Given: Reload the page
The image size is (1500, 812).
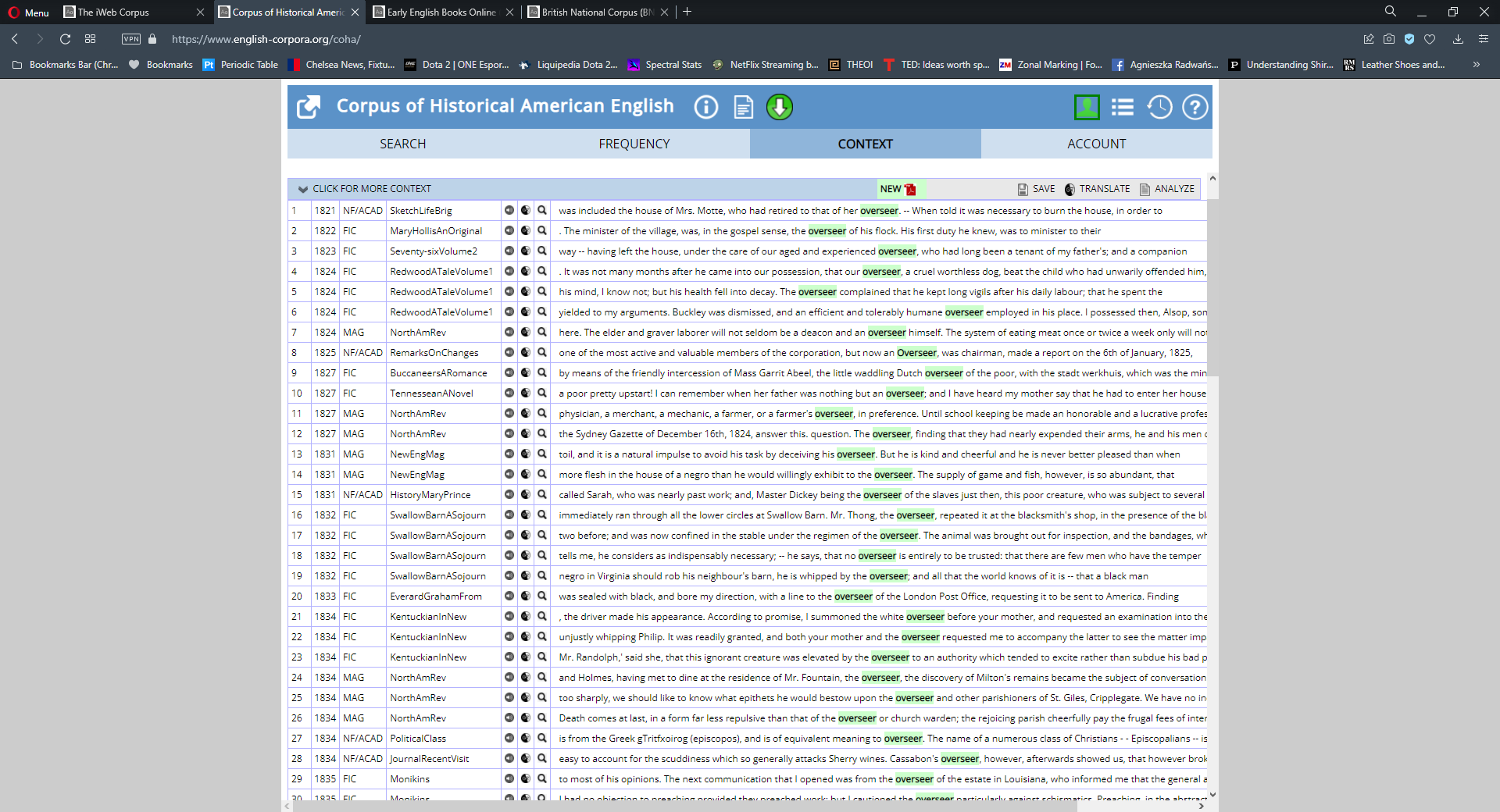Looking at the screenshot, I should [x=66, y=39].
